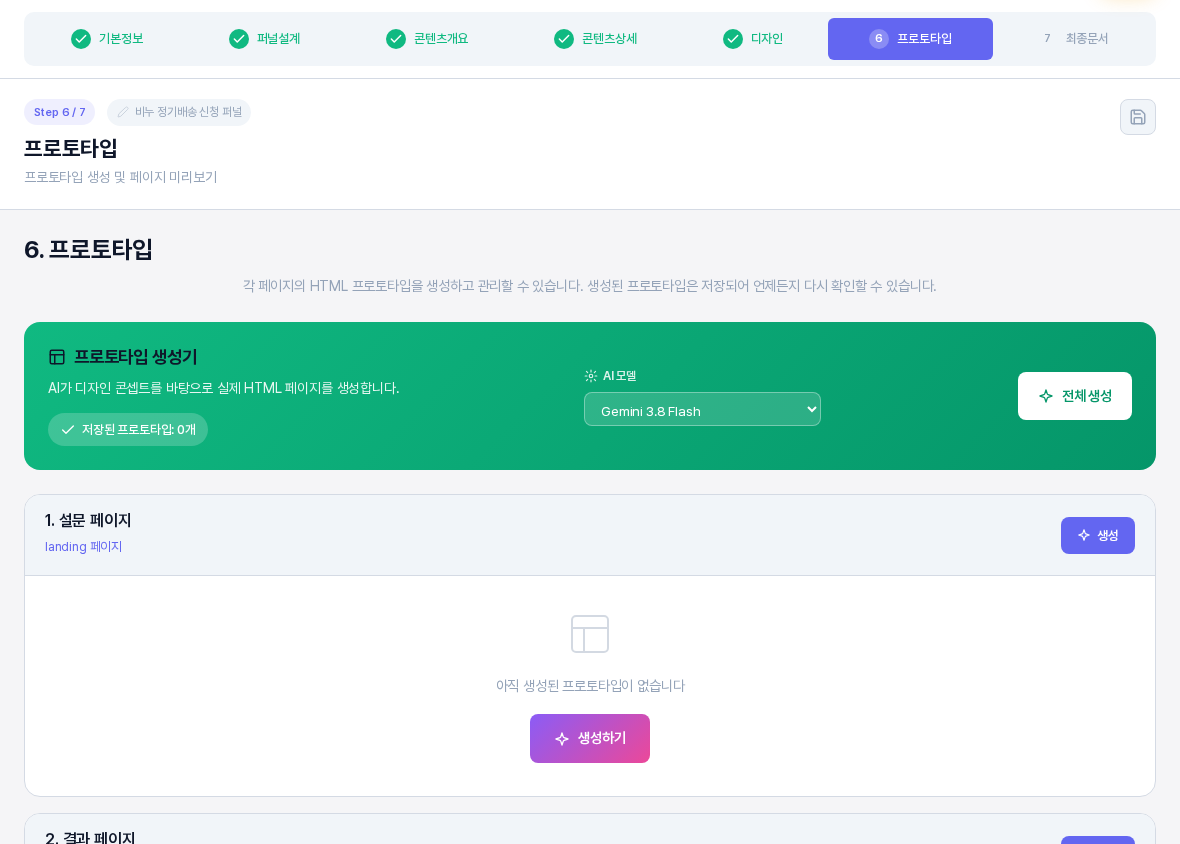Viewport: 1180px width, 844px height.
Task: Click the save (floppy disk) icon
Action: [1137, 117]
